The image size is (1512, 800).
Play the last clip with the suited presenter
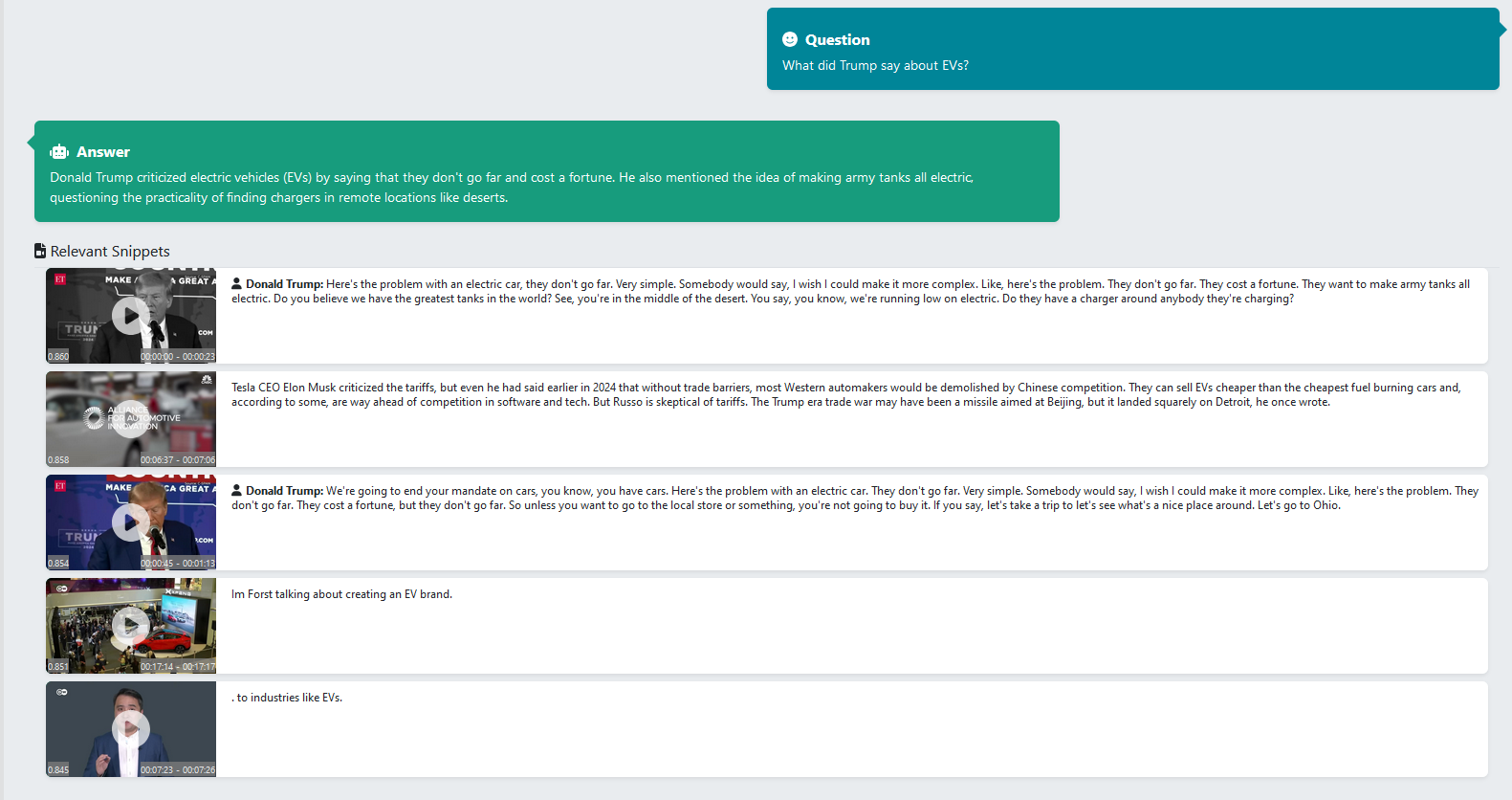point(131,729)
